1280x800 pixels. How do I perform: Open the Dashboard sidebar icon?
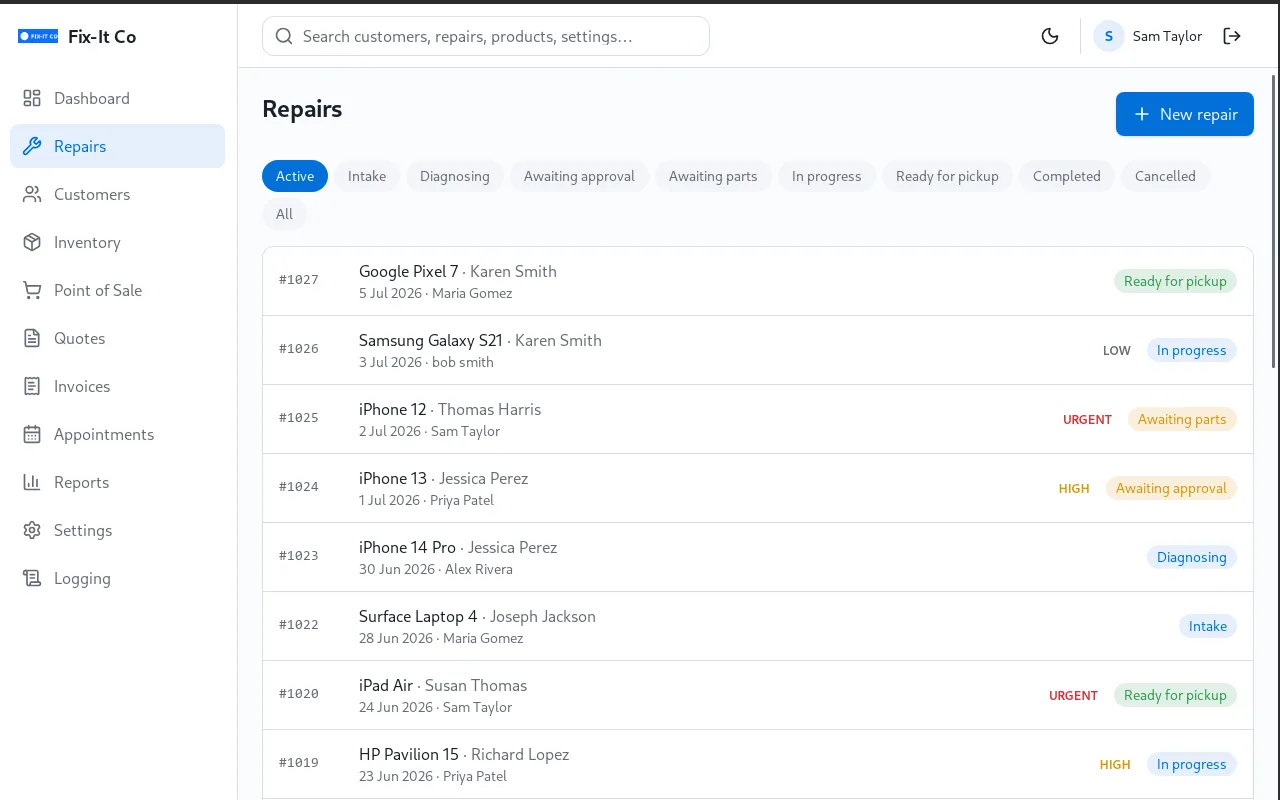pyautogui.click(x=32, y=98)
